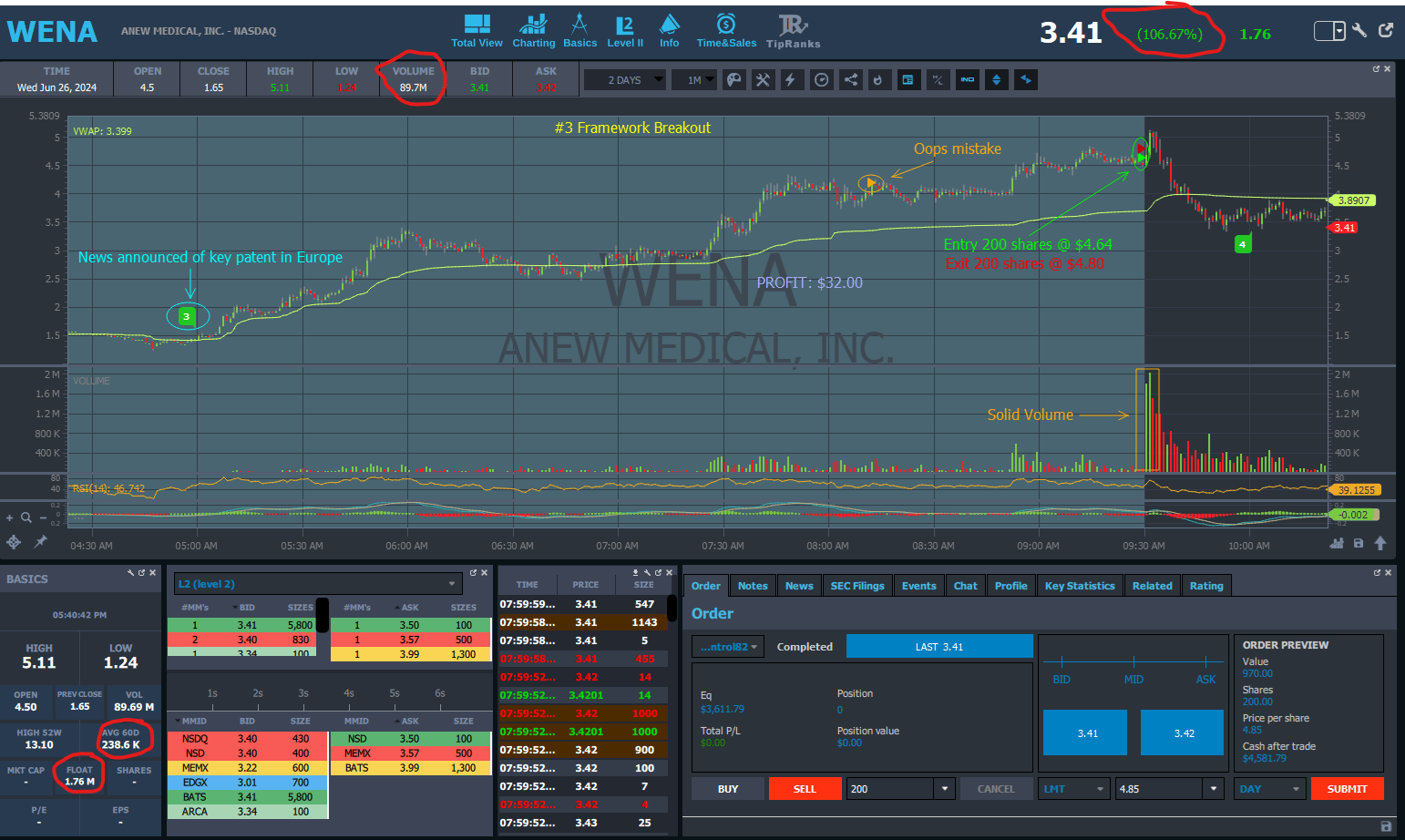Expand the DAY order duration dropdown
1405x840 pixels.
1268,789
